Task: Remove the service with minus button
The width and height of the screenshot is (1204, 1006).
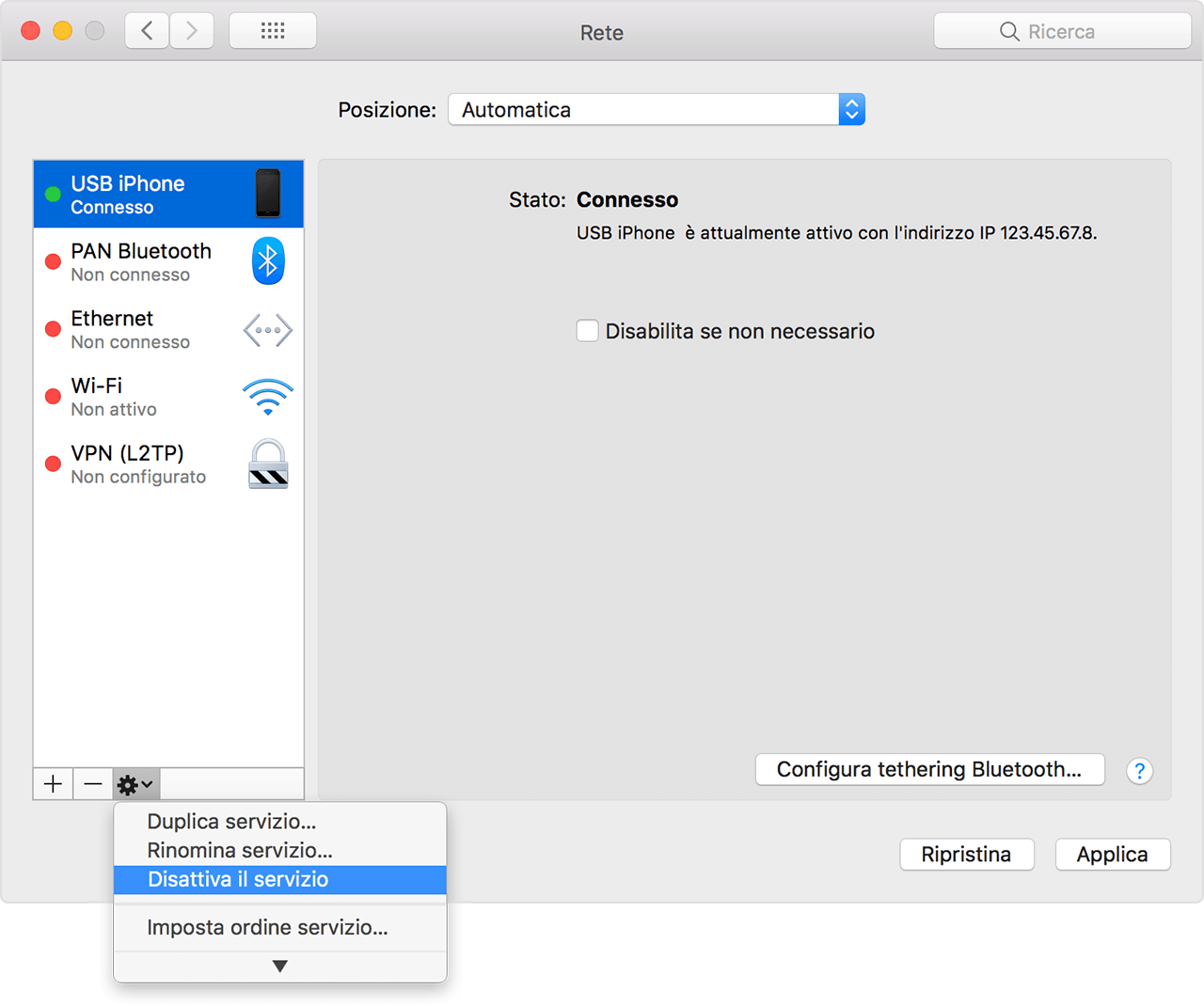Action: [x=93, y=784]
